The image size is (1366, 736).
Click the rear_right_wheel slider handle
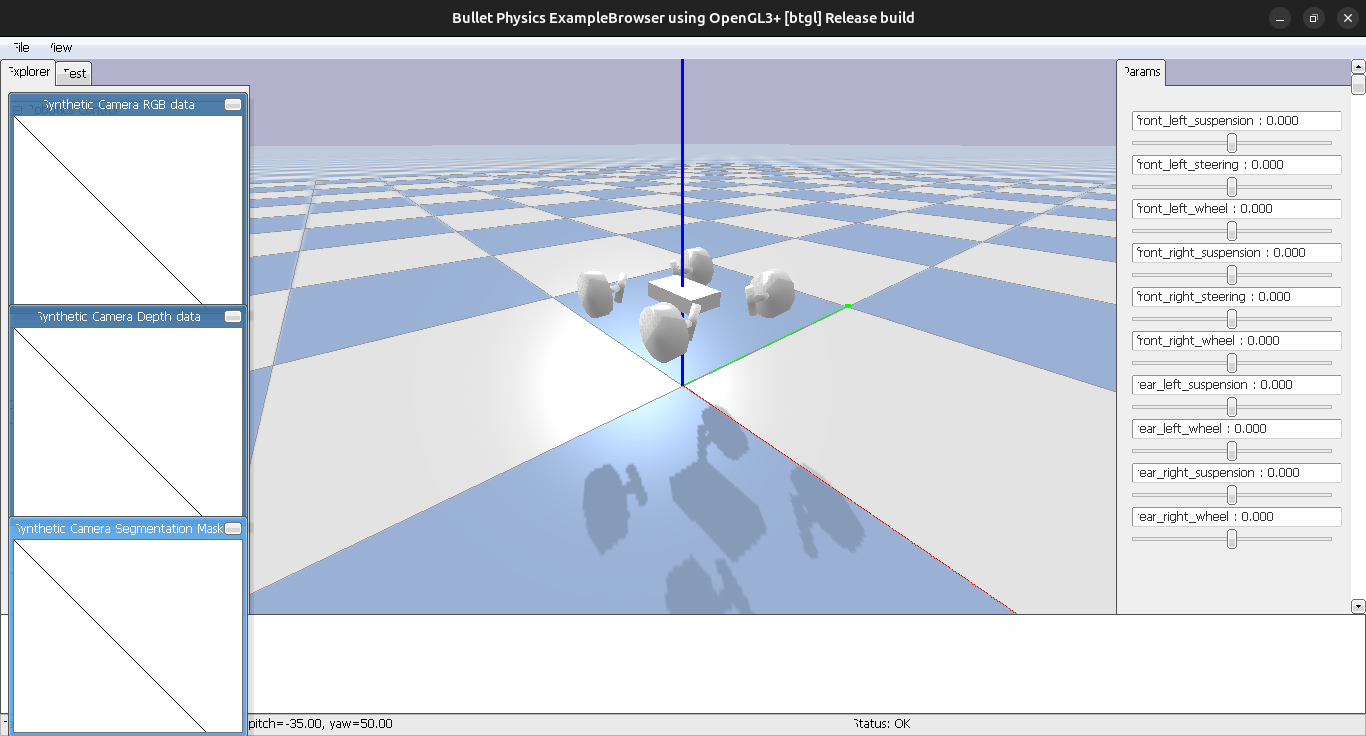click(1232, 539)
